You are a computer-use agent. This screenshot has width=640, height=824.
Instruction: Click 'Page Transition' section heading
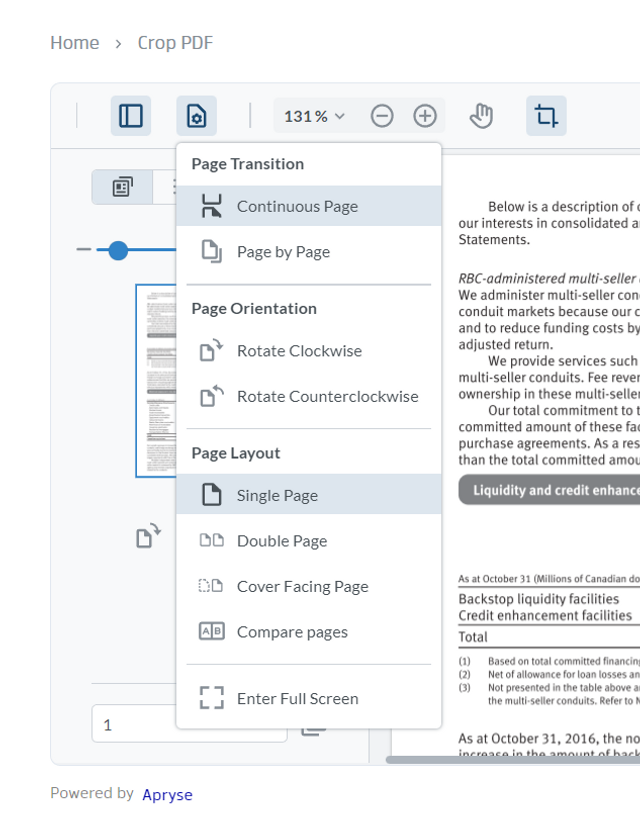pos(247,164)
